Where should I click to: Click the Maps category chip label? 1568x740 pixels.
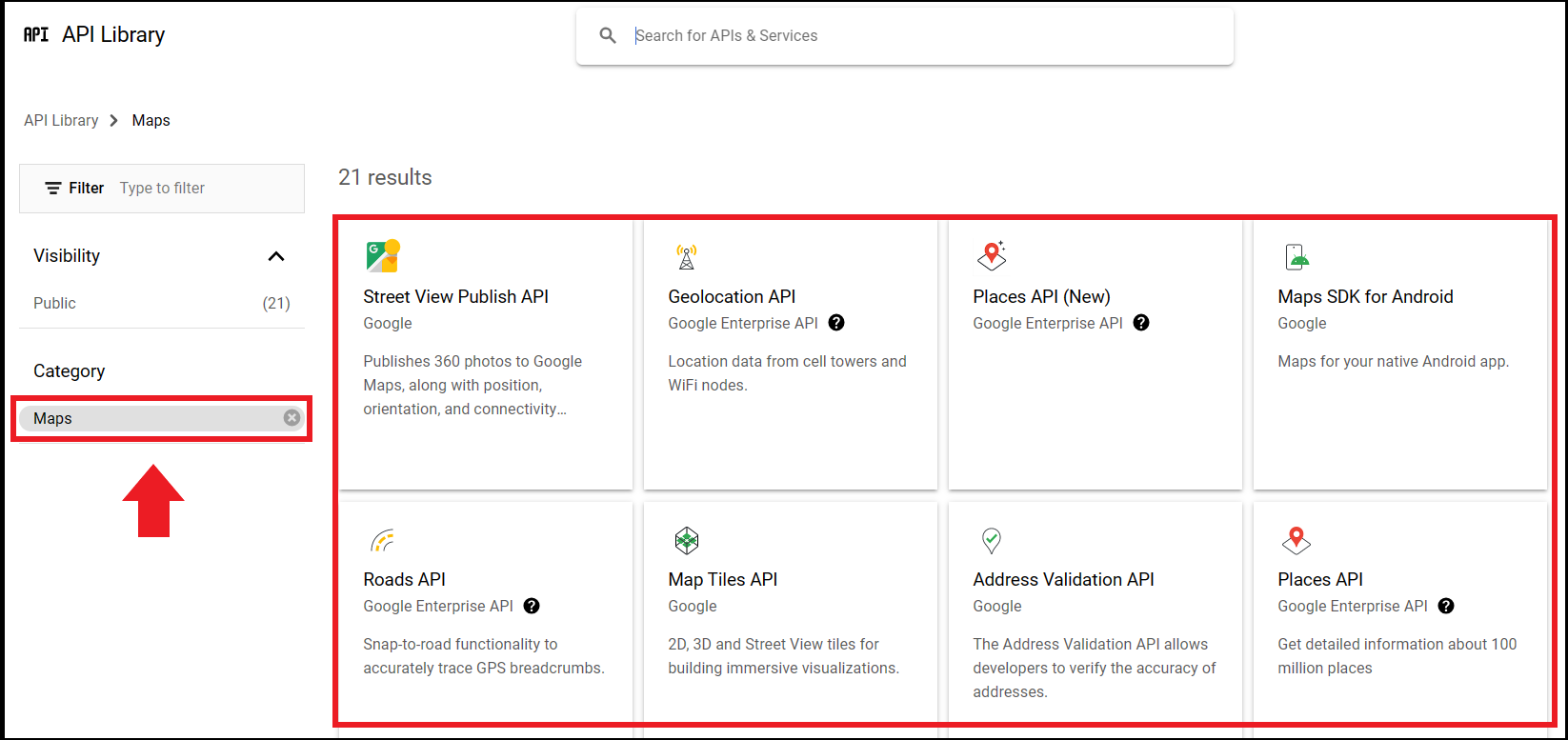pos(52,418)
